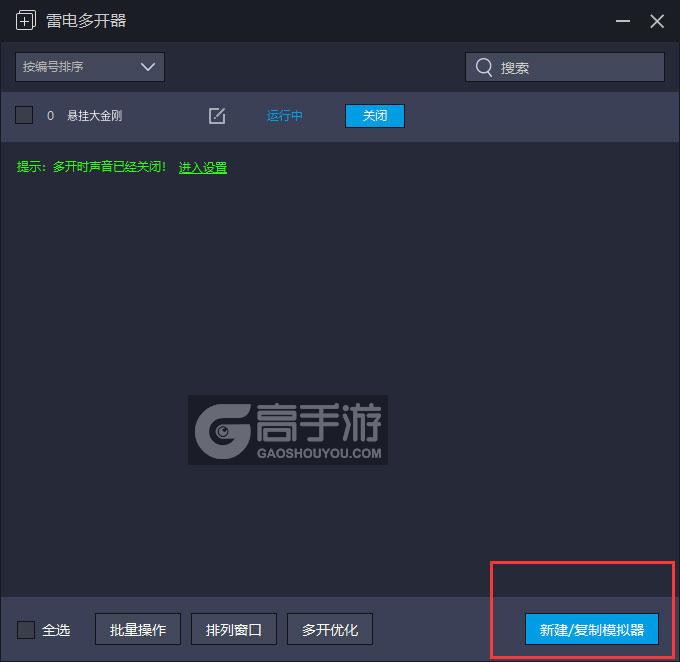This screenshot has width=680, height=662.
Task: Click the 运行中 status text
Action: [284, 116]
